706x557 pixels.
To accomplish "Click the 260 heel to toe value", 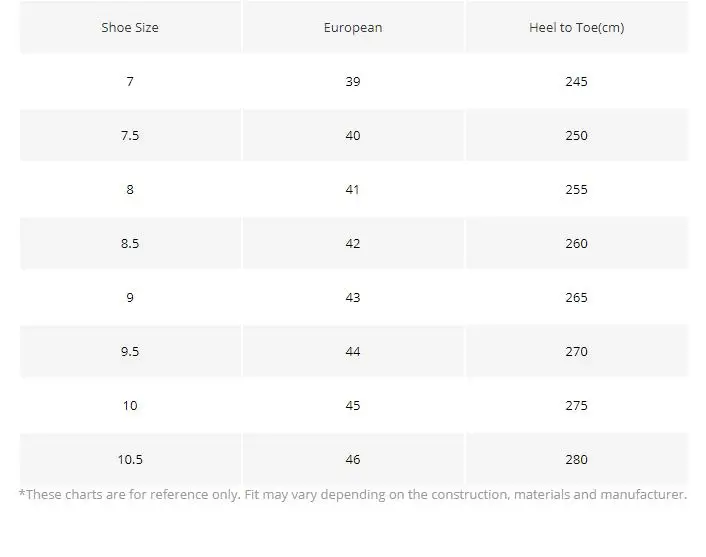I will pyautogui.click(x=577, y=244).
